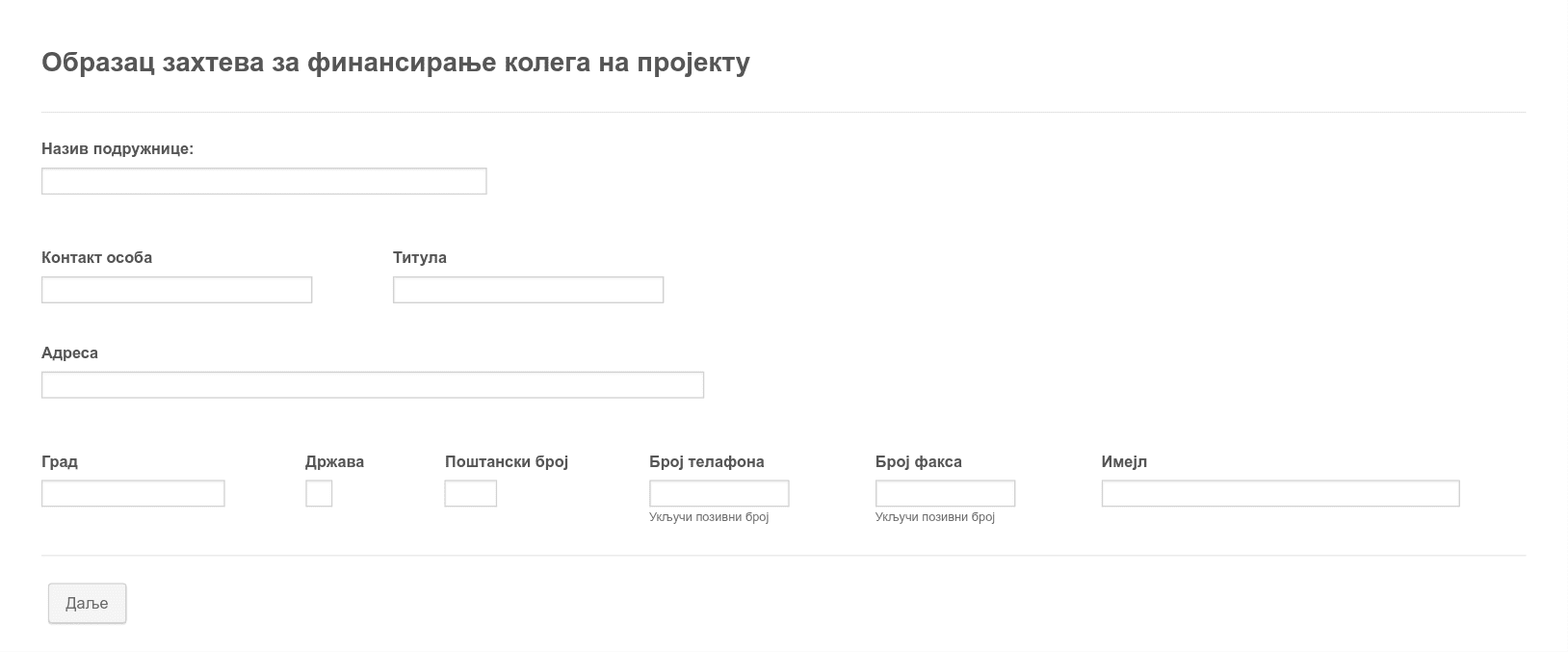The image size is (1568, 652).
Task: Click the Имејл label
Action: (x=1124, y=462)
